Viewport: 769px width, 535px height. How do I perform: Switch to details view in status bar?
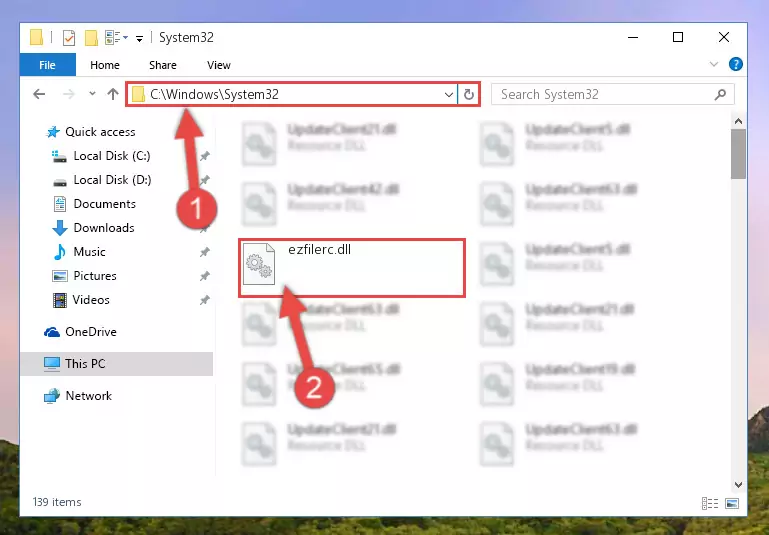coord(710,503)
